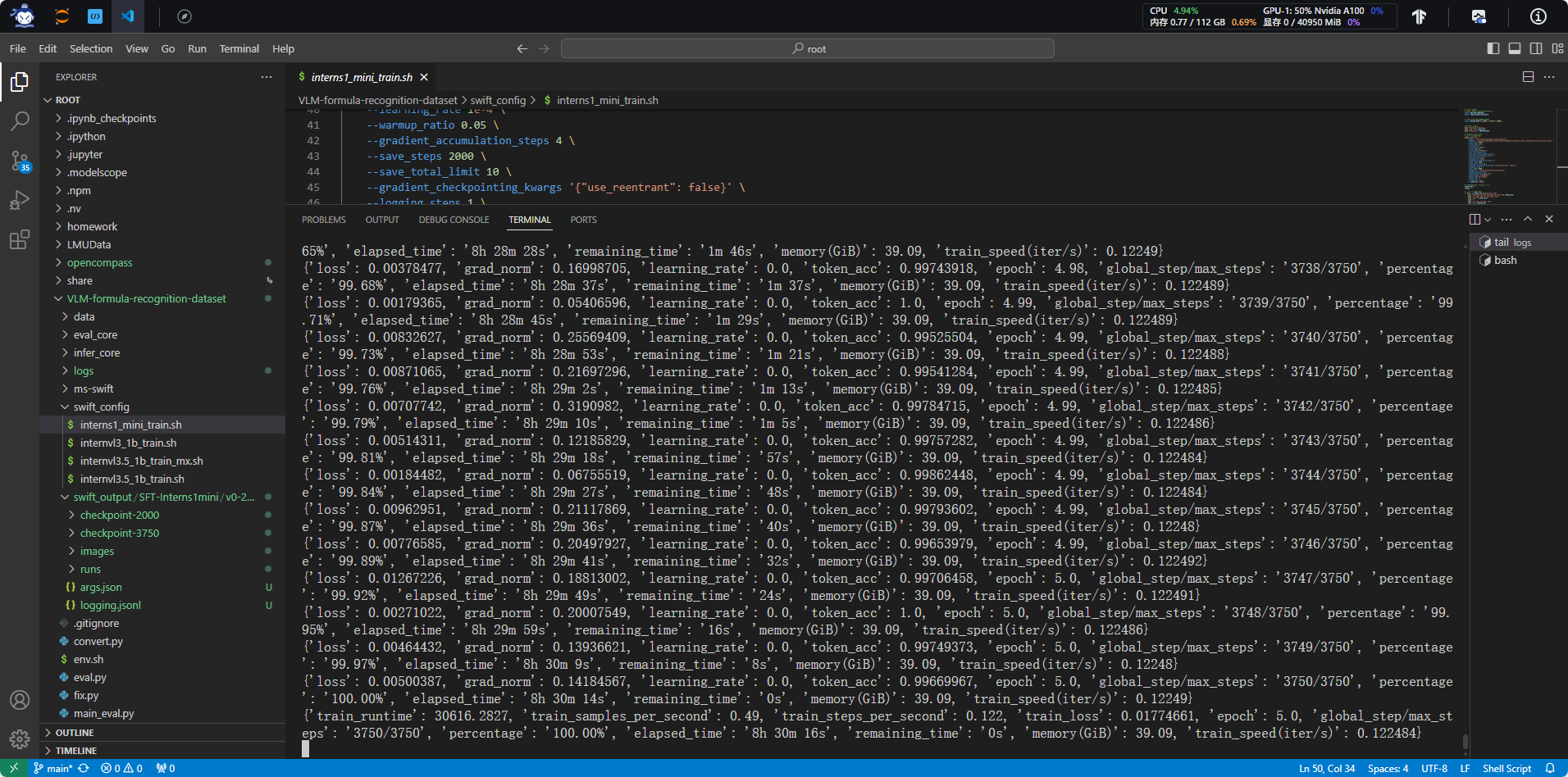Click the root search command box
Viewport: 1568px width, 777px height.
pos(808,49)
